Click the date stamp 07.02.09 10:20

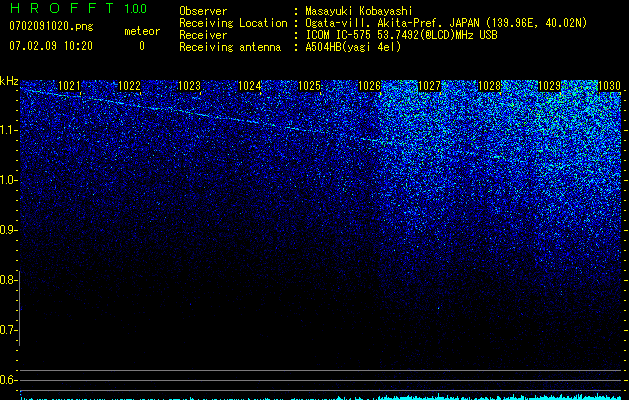coord(51,46)
